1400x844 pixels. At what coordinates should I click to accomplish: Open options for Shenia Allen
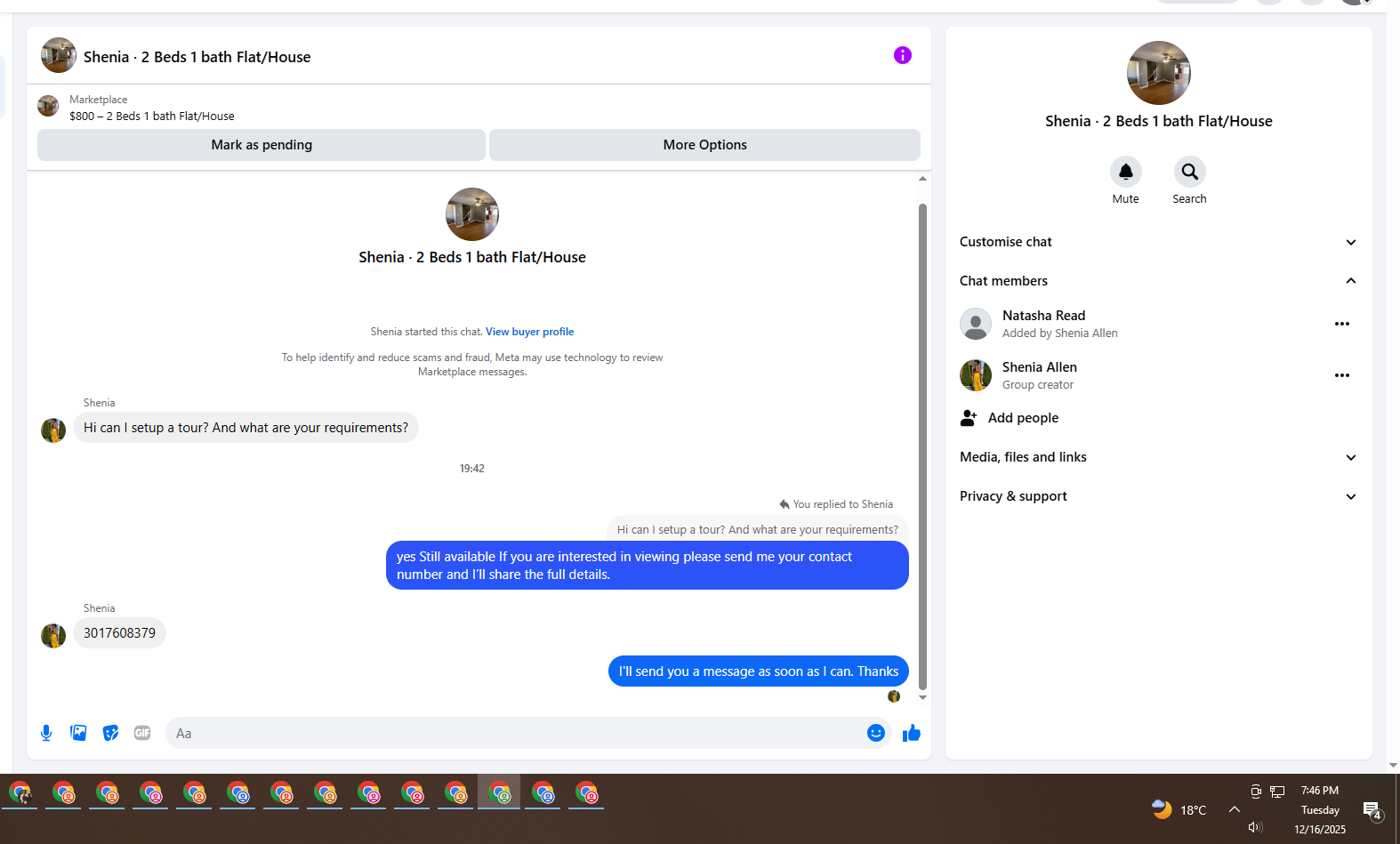pyautogui.click(x=1341, y=375)
